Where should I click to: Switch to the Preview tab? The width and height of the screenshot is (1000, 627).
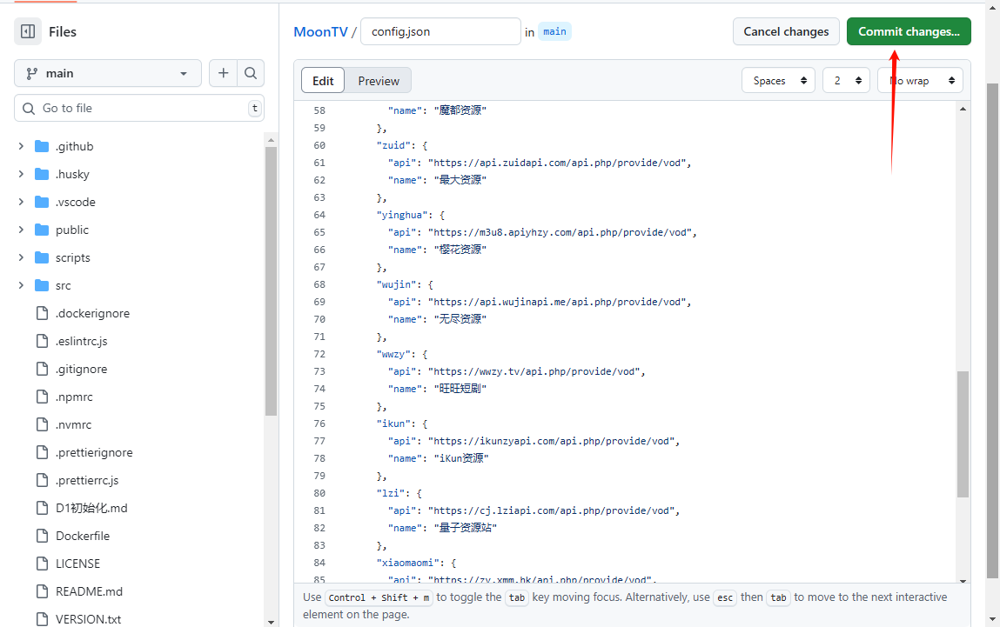378,81
